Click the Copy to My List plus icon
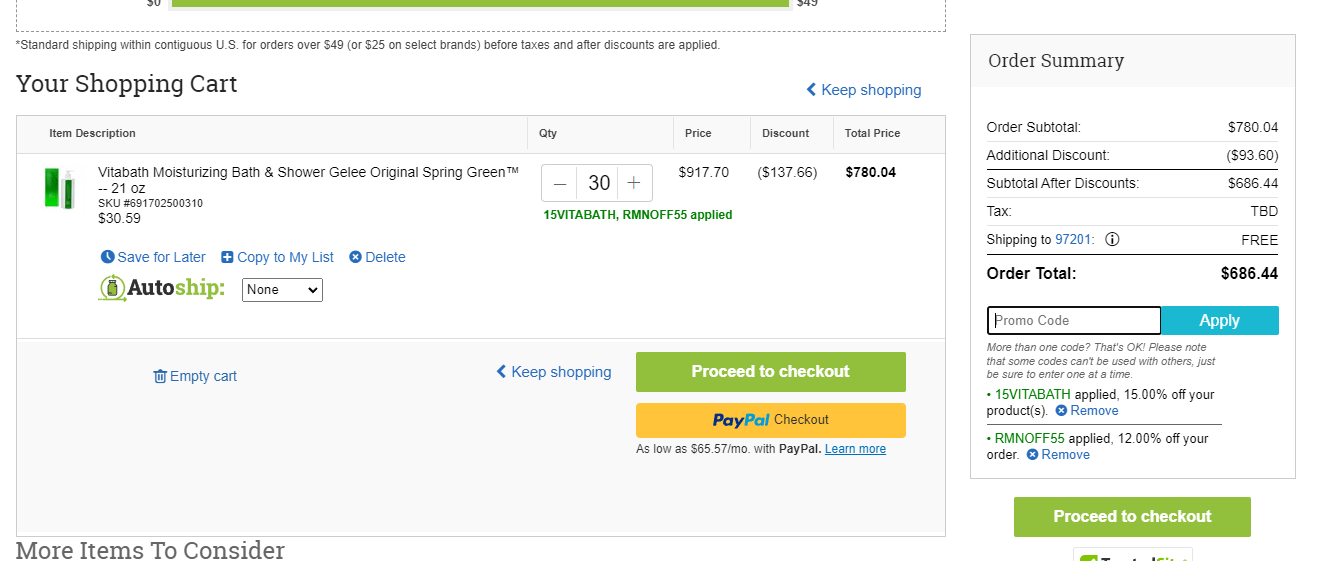1335x561 pixels. pyautogui.click(x=227, y=257)
